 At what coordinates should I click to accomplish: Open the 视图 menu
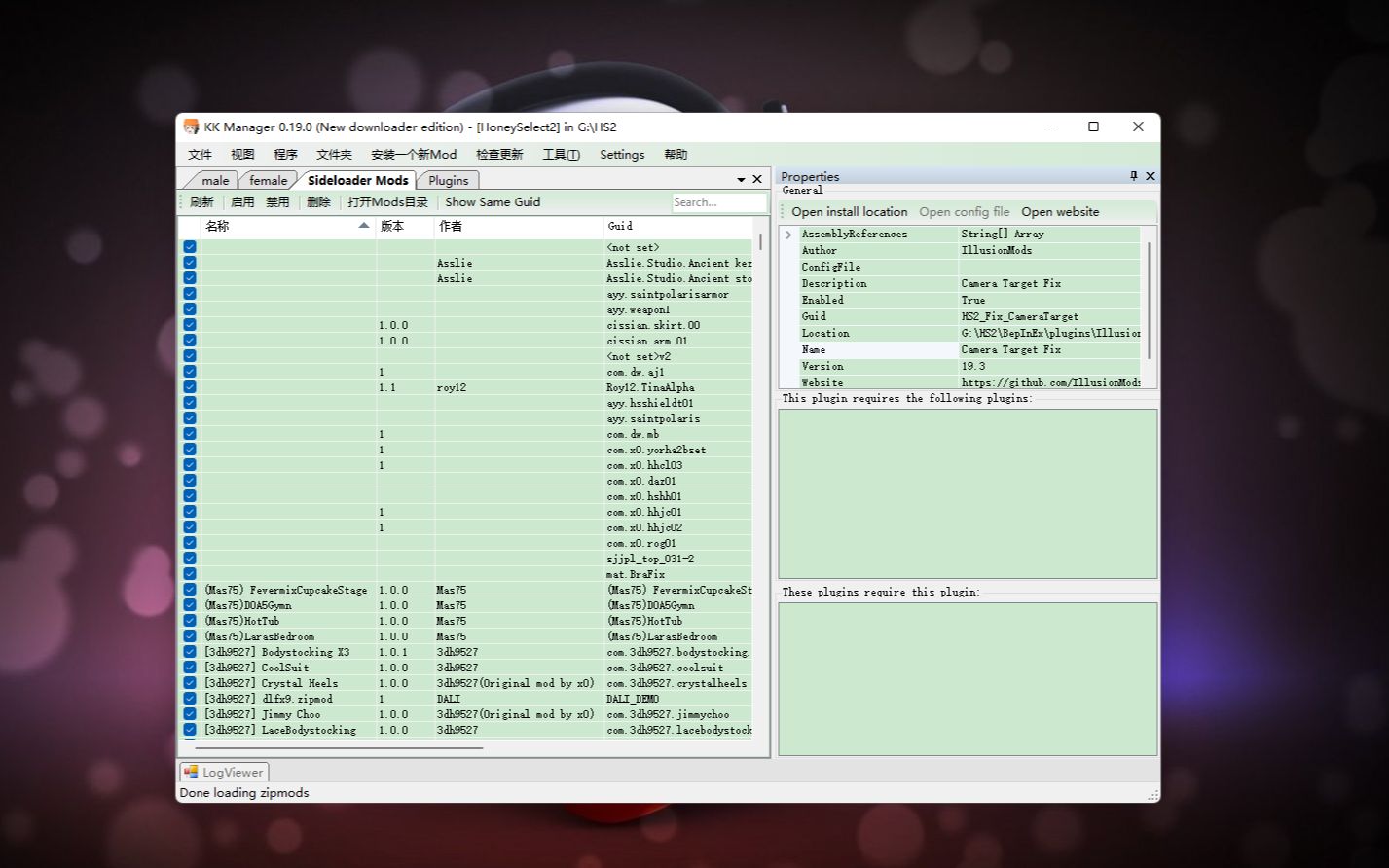[242, 155]
